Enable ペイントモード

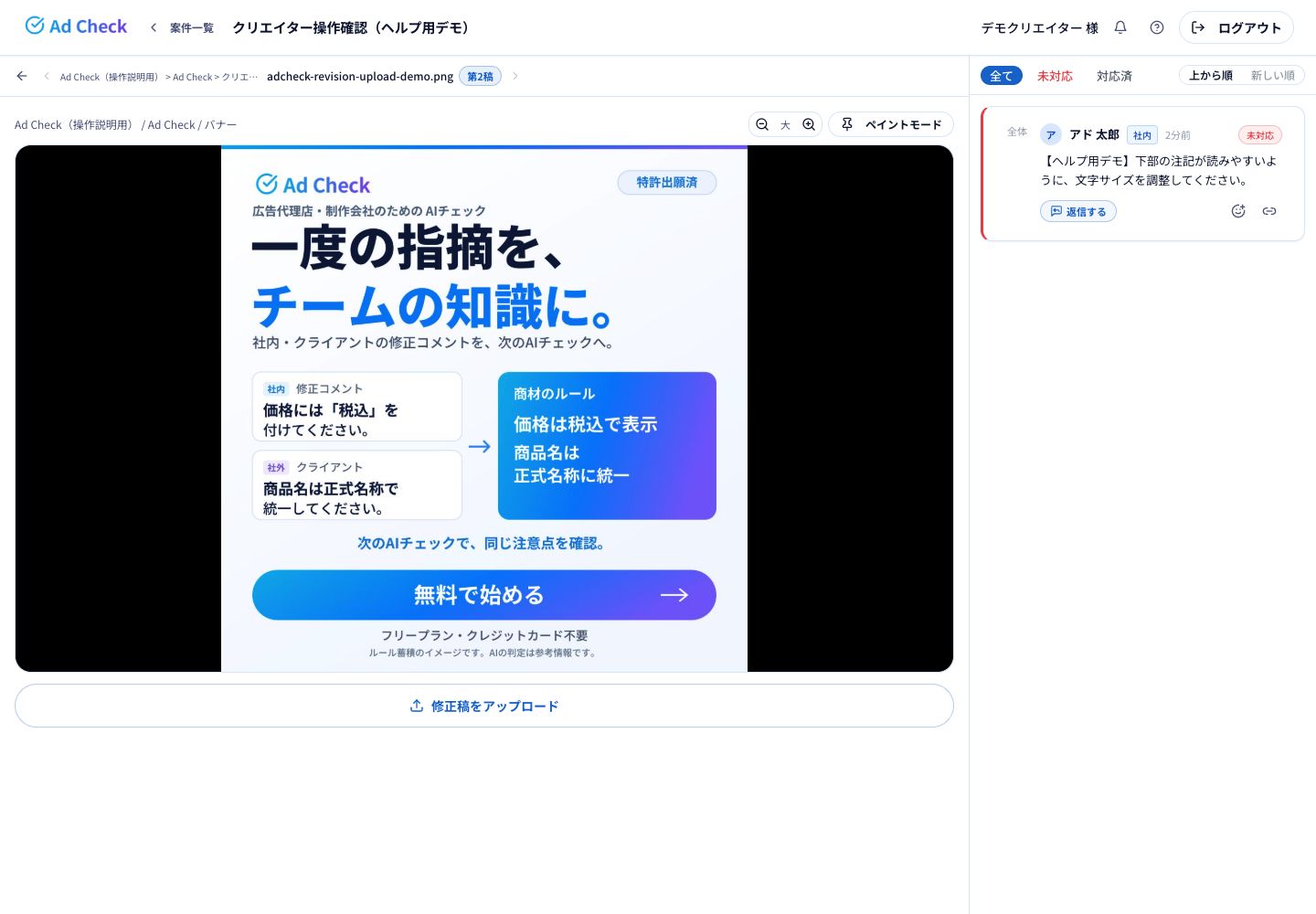tap(891, 124)
